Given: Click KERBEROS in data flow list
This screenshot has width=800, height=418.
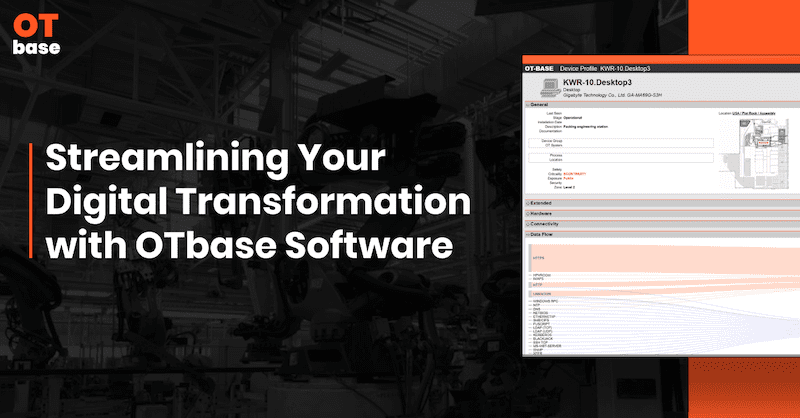Looking at the screenshot, I should coord(542,335).
